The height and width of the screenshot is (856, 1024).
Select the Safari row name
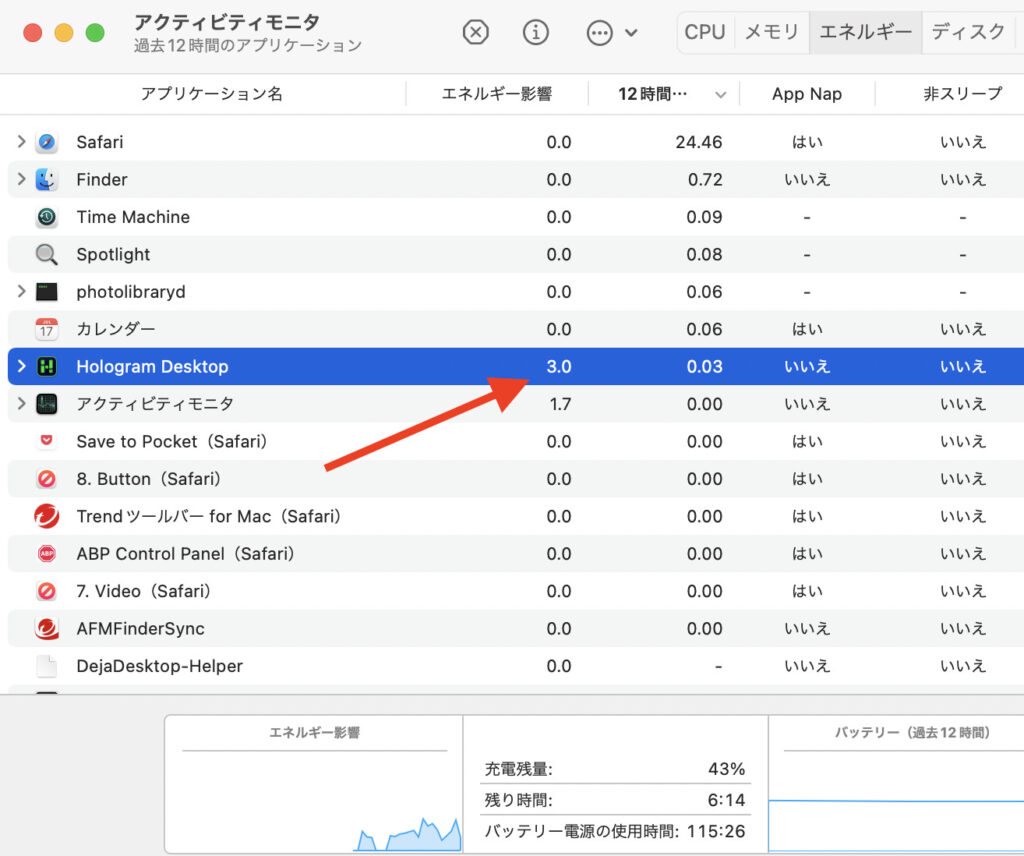99,142
